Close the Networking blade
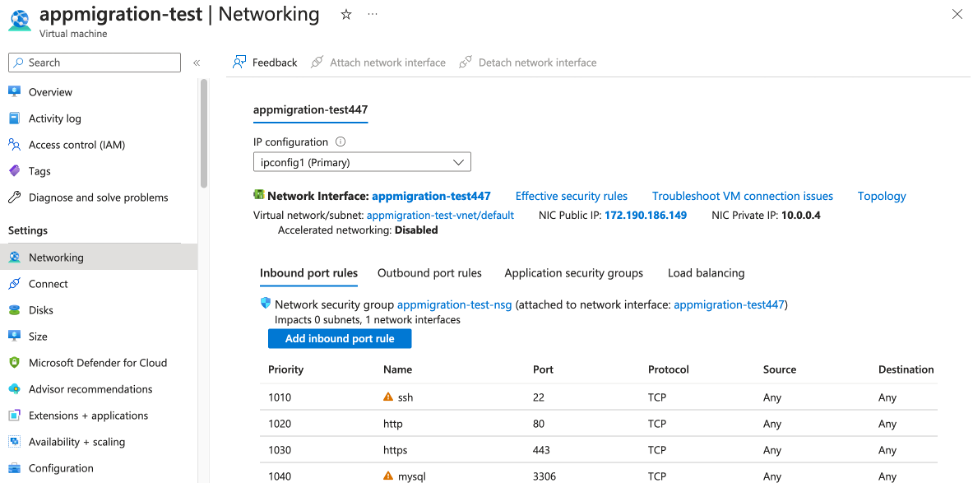Screen dimensions: 974x483 (957, 15)
